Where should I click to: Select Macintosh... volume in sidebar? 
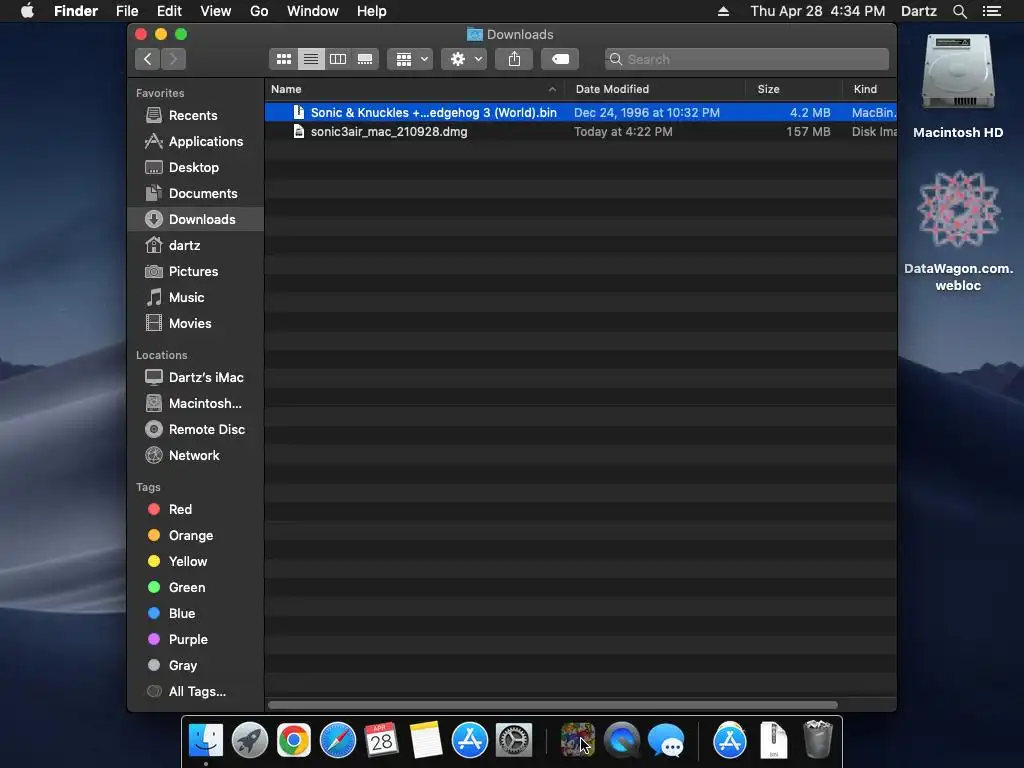[x=195, y=404]
